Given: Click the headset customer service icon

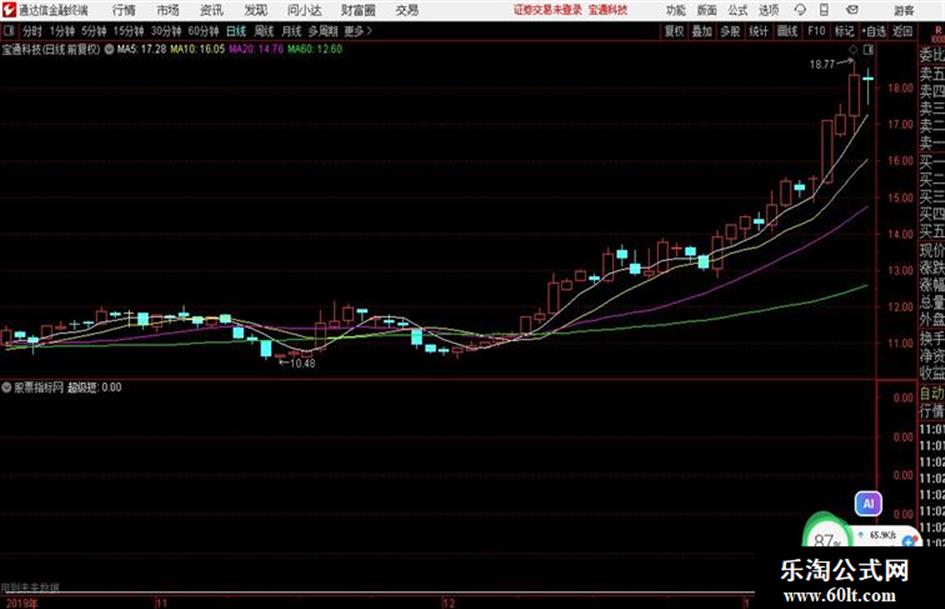Looking at the screenshot, I should click(800, 10).
